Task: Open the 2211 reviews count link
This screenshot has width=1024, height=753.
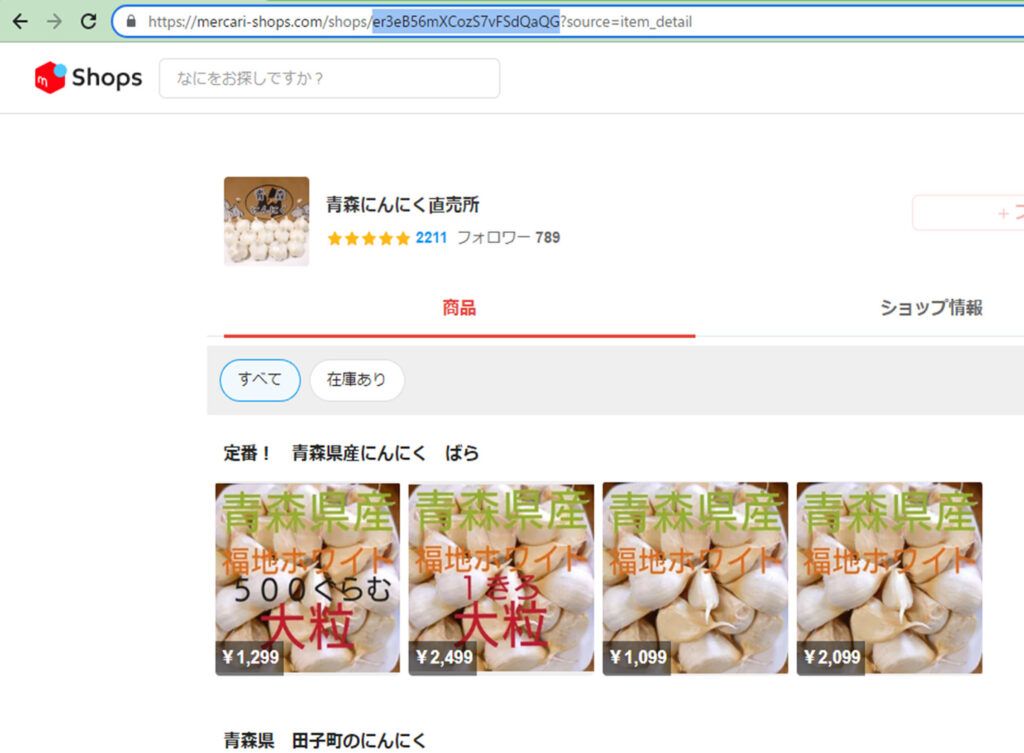Action: pos(431,238)
